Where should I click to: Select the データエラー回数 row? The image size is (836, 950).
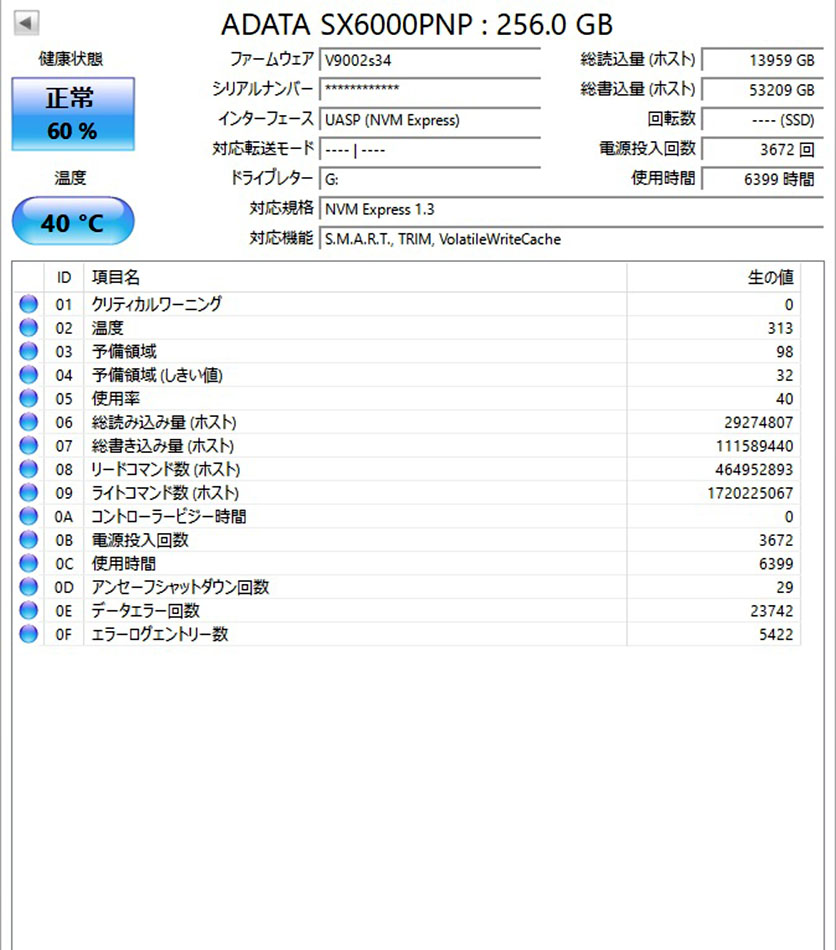(406, 611)
